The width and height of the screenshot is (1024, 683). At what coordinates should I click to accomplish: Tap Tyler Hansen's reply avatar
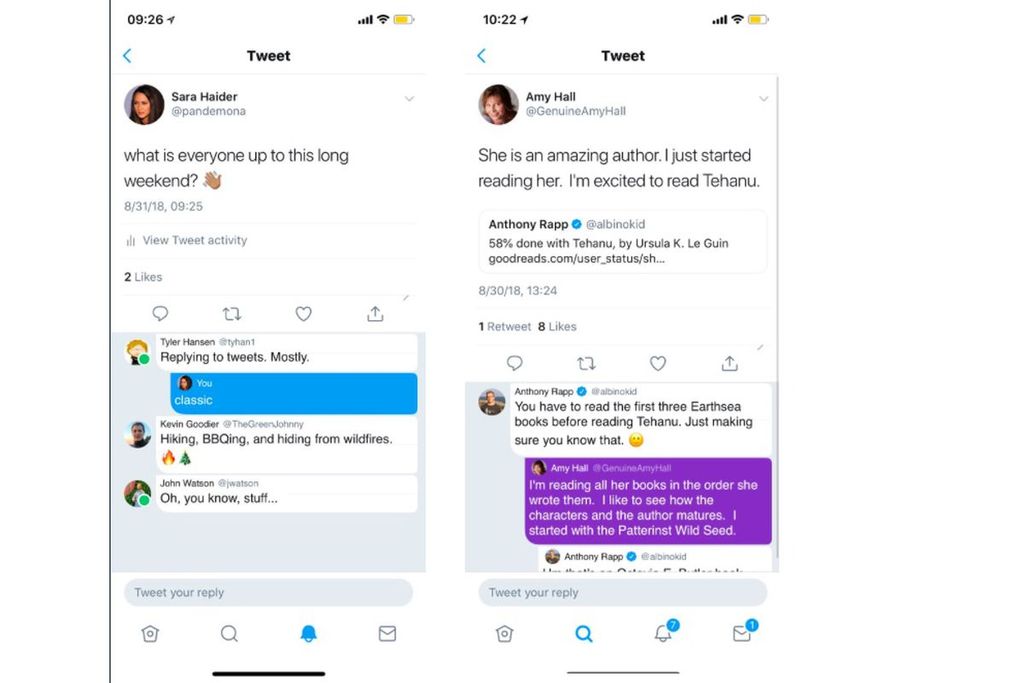(137, 351)
